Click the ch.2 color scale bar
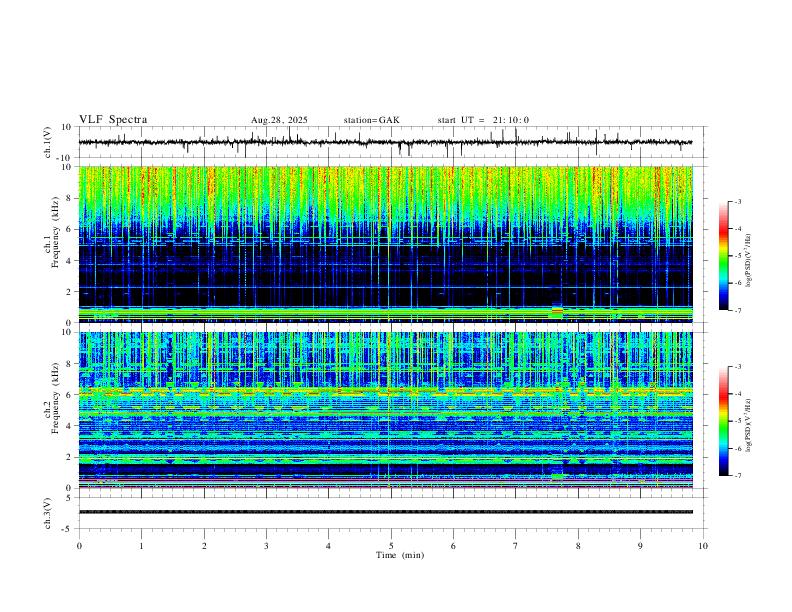Screen dimensions: 792x612 [x=724, y=421]
